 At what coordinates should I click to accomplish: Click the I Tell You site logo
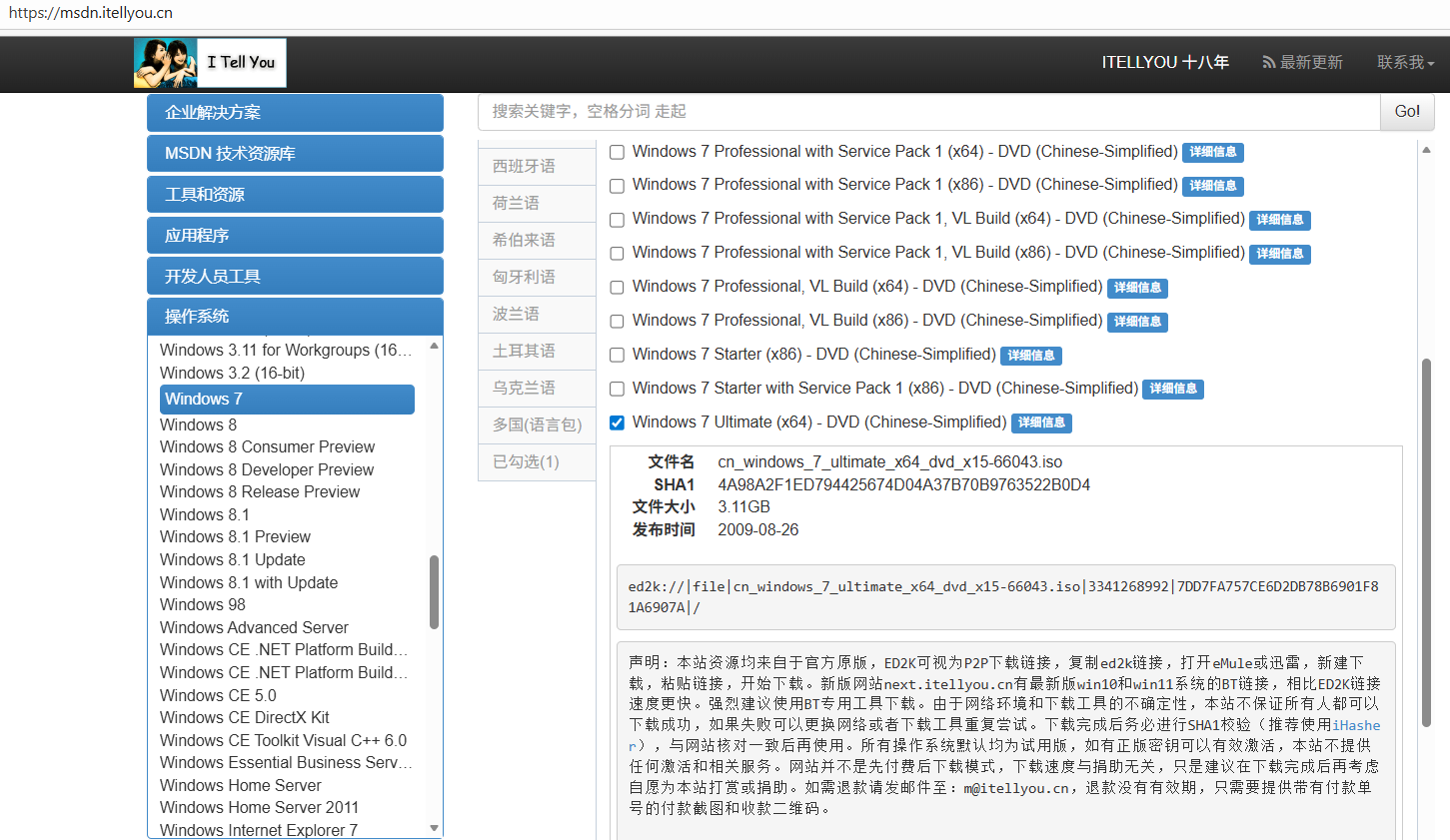211,63
